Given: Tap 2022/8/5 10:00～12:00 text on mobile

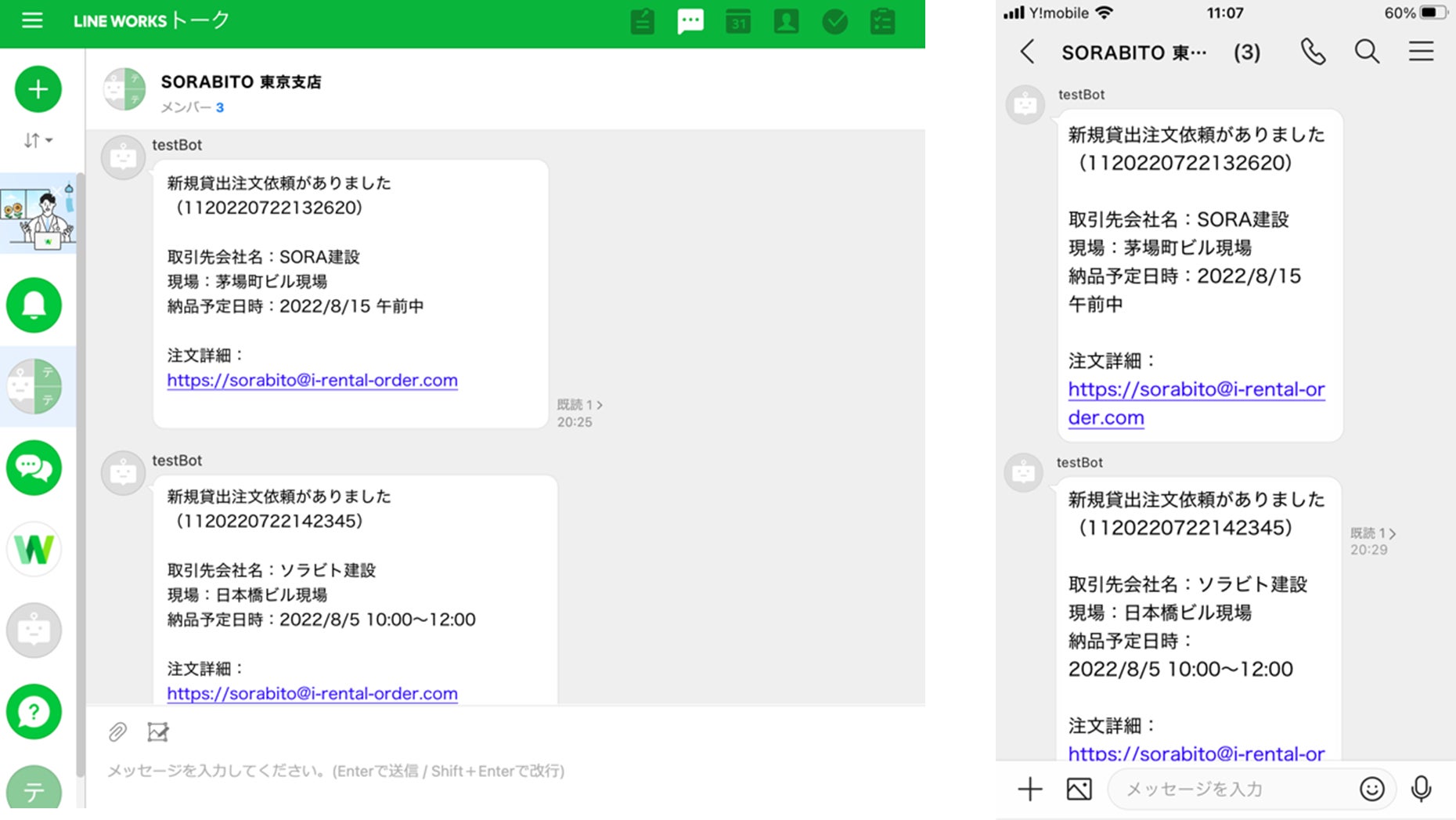Looking at the screenshot, I should pos(1180,669).
